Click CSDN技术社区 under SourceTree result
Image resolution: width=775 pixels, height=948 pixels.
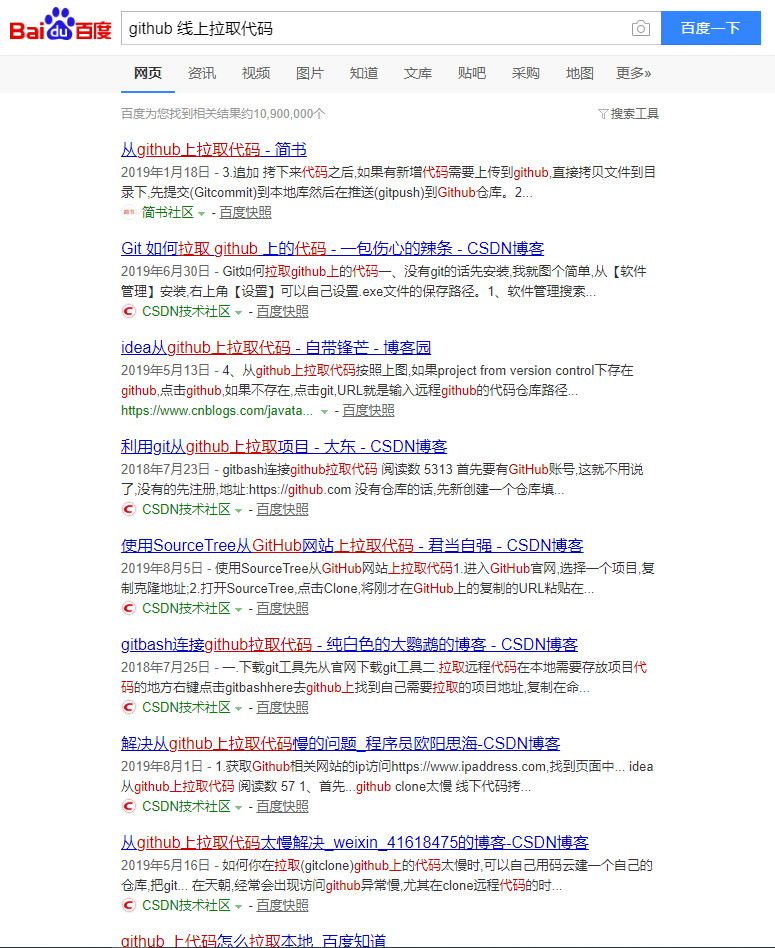186,608
